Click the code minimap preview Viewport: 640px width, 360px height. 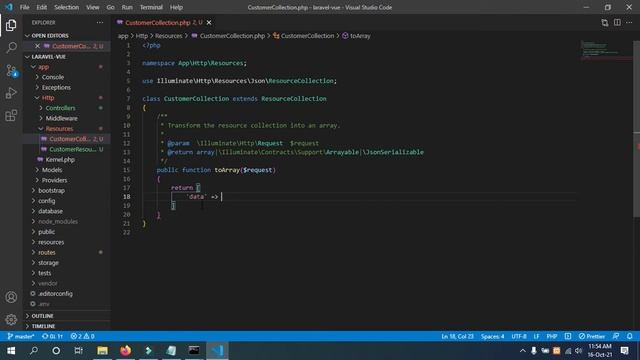point(606,51)
